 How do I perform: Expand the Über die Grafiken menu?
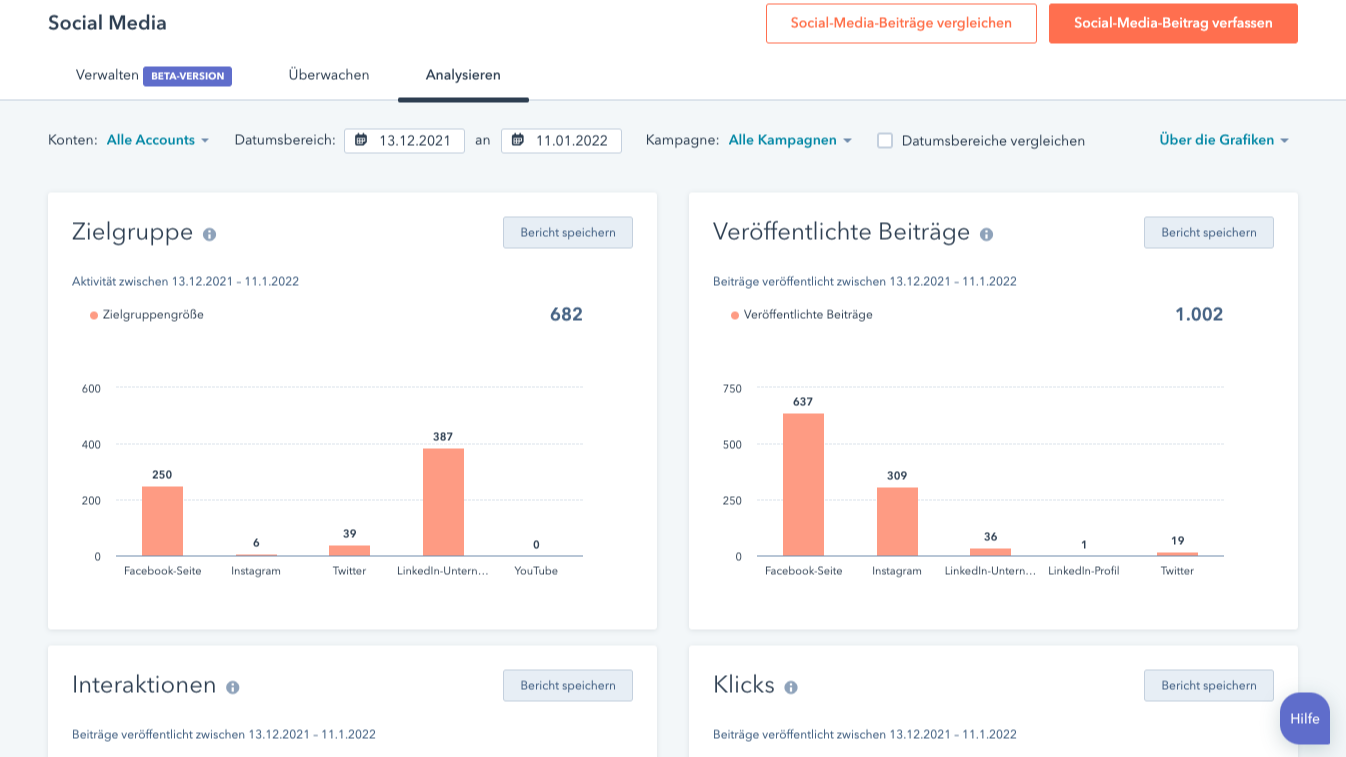click(x=1224, y=141)
